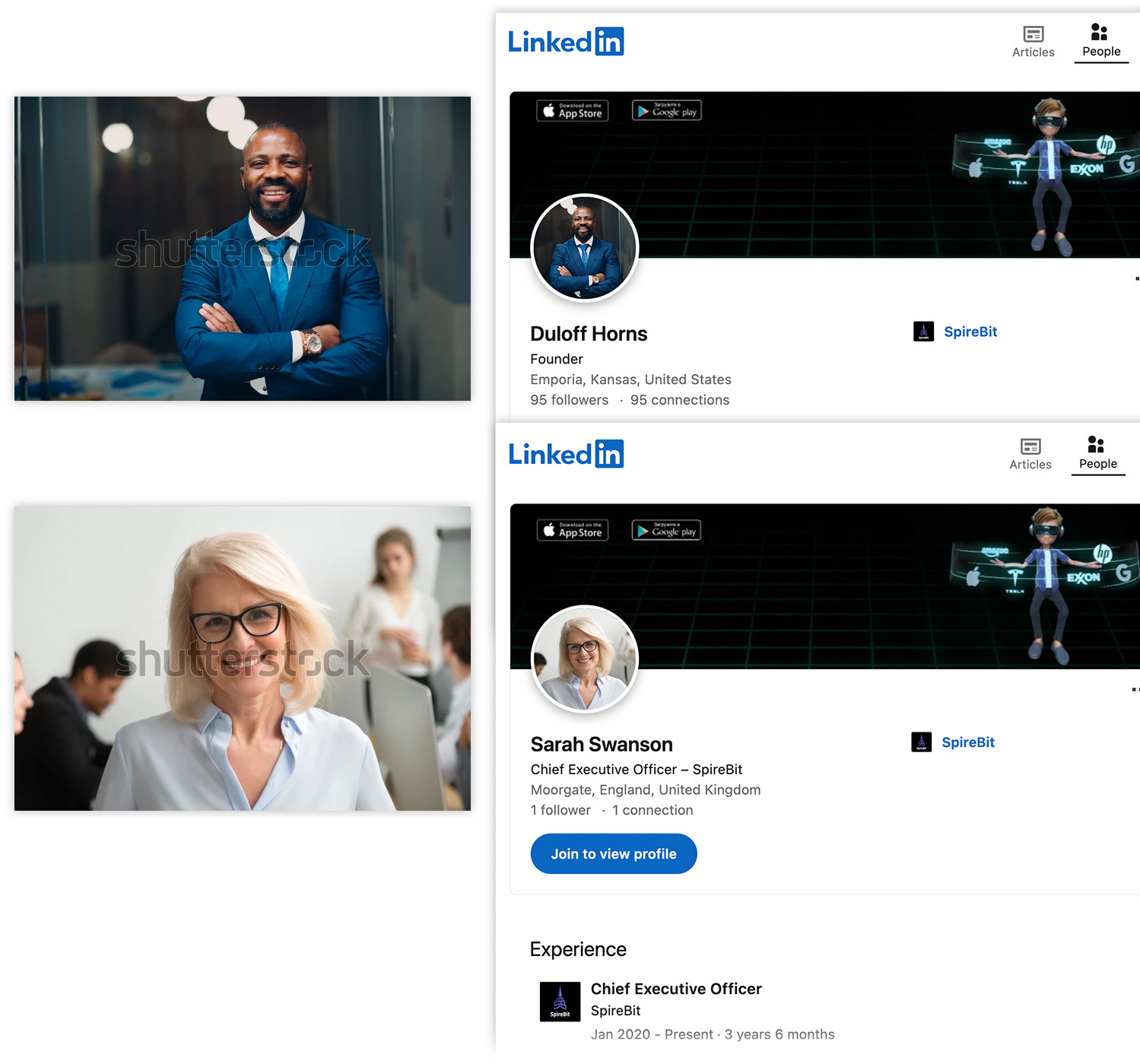Open Chief Executive Officer title under Experience
The height and width of the screenshot is (1064, 1140).
[676, 989]
